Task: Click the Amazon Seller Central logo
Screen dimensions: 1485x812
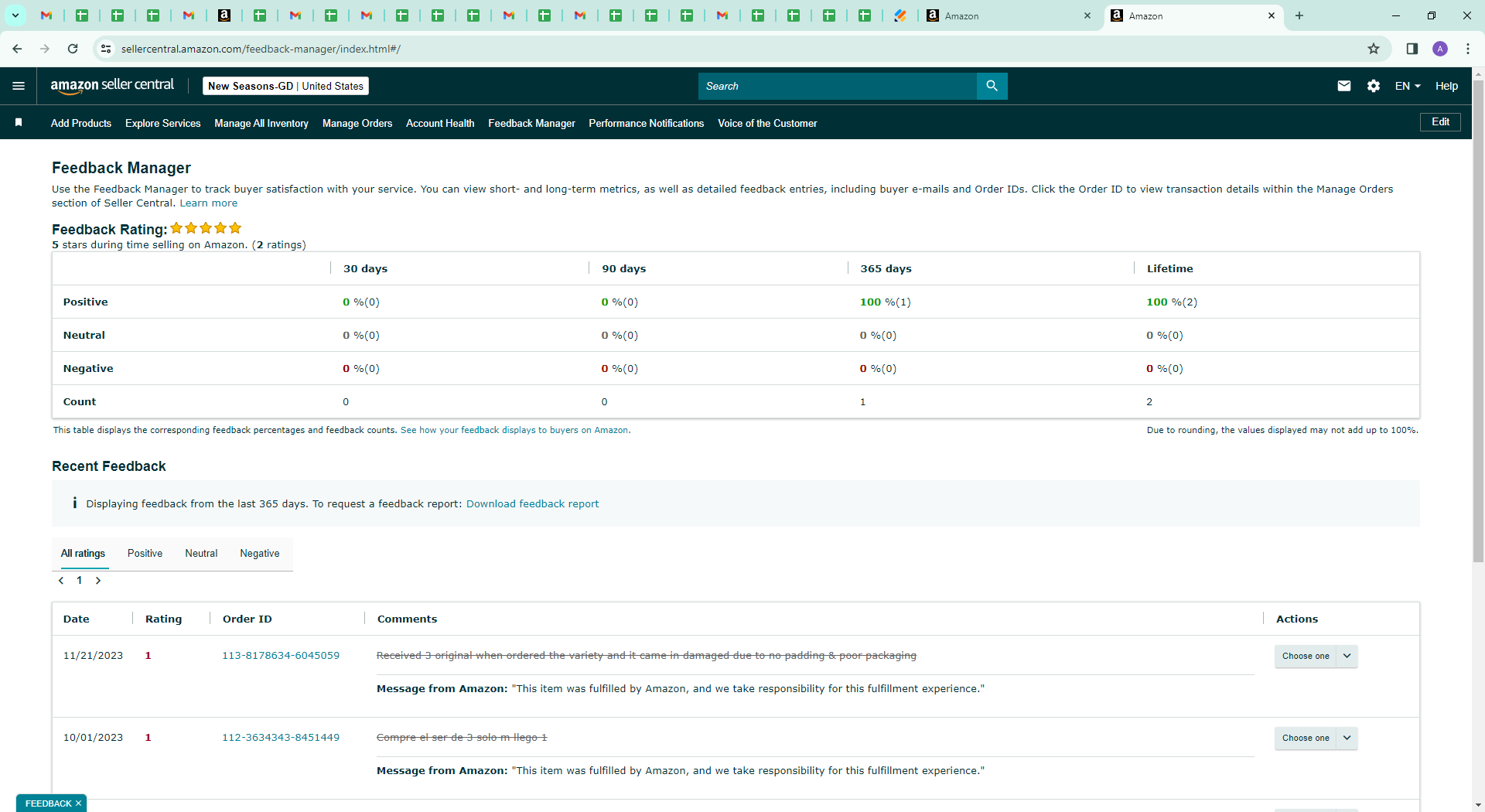Action: [112, 86]
